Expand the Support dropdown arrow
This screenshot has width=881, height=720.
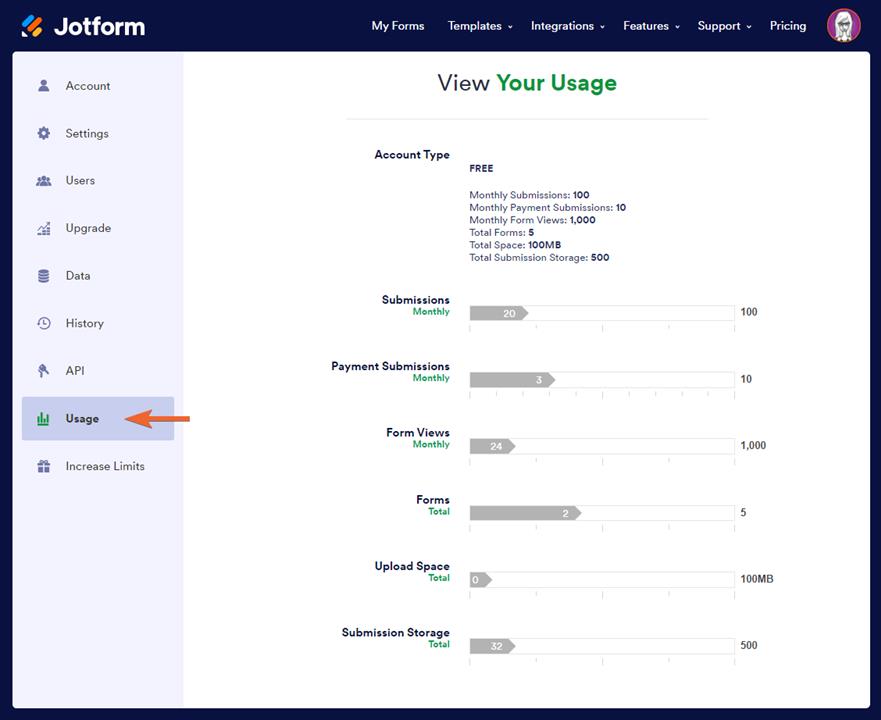tap(748, 27)
